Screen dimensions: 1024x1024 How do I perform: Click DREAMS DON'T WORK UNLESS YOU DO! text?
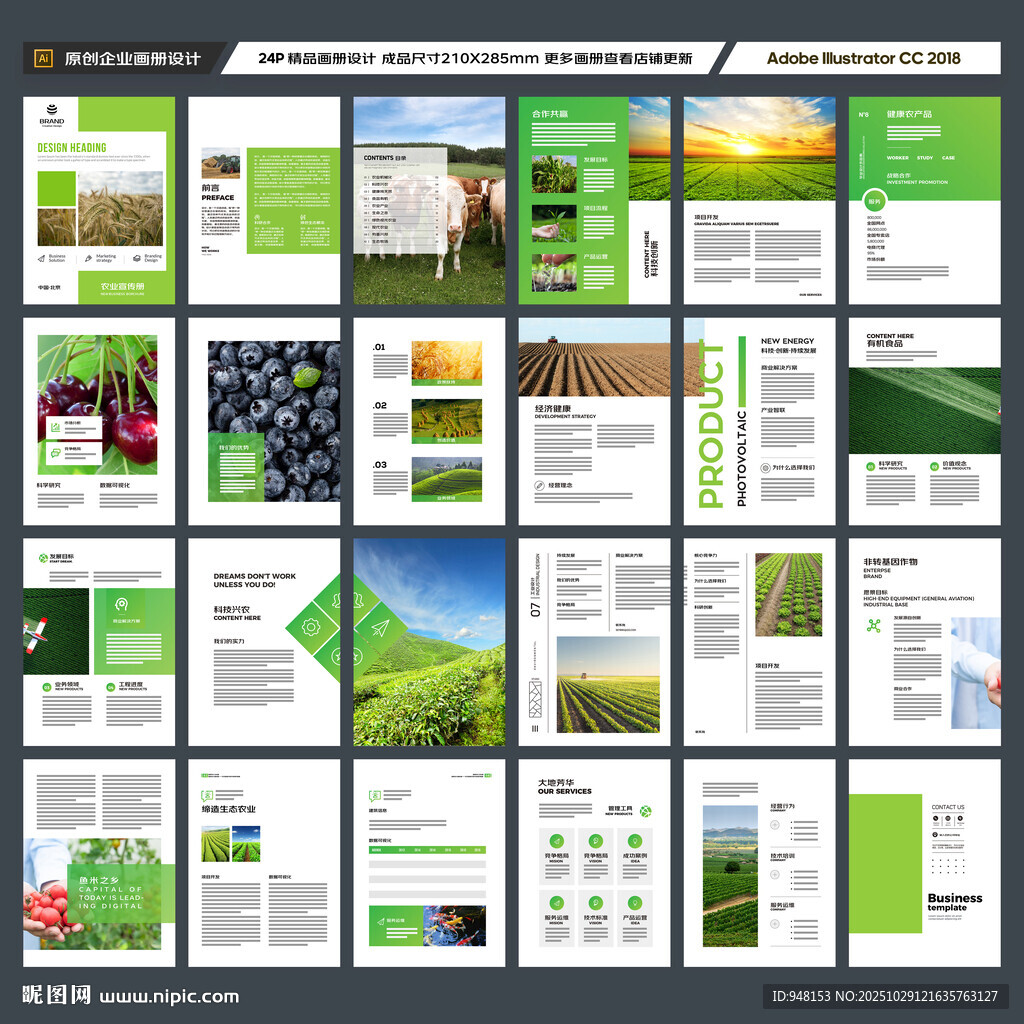point(255,580)
